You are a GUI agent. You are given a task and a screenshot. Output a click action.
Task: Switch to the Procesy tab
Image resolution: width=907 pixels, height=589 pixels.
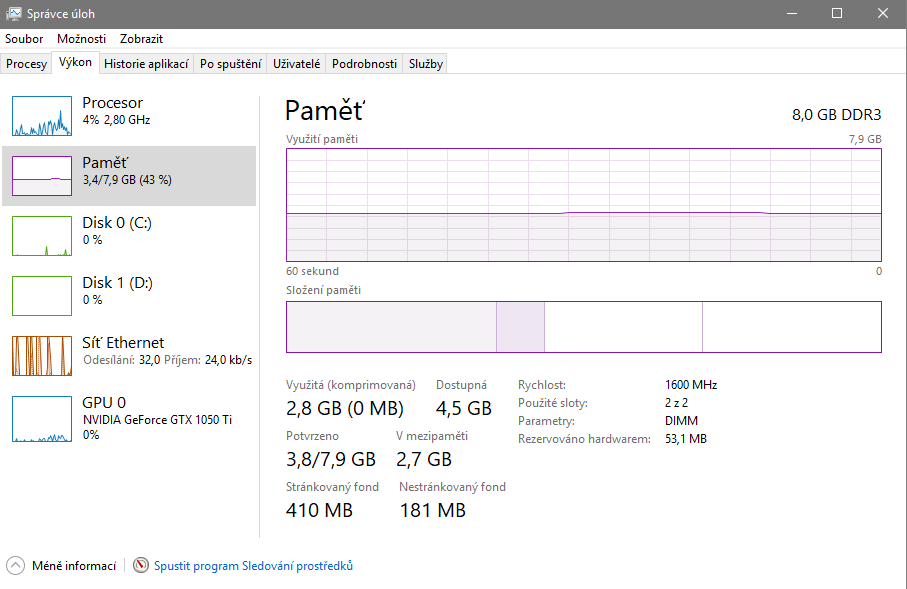coord(27,64)
